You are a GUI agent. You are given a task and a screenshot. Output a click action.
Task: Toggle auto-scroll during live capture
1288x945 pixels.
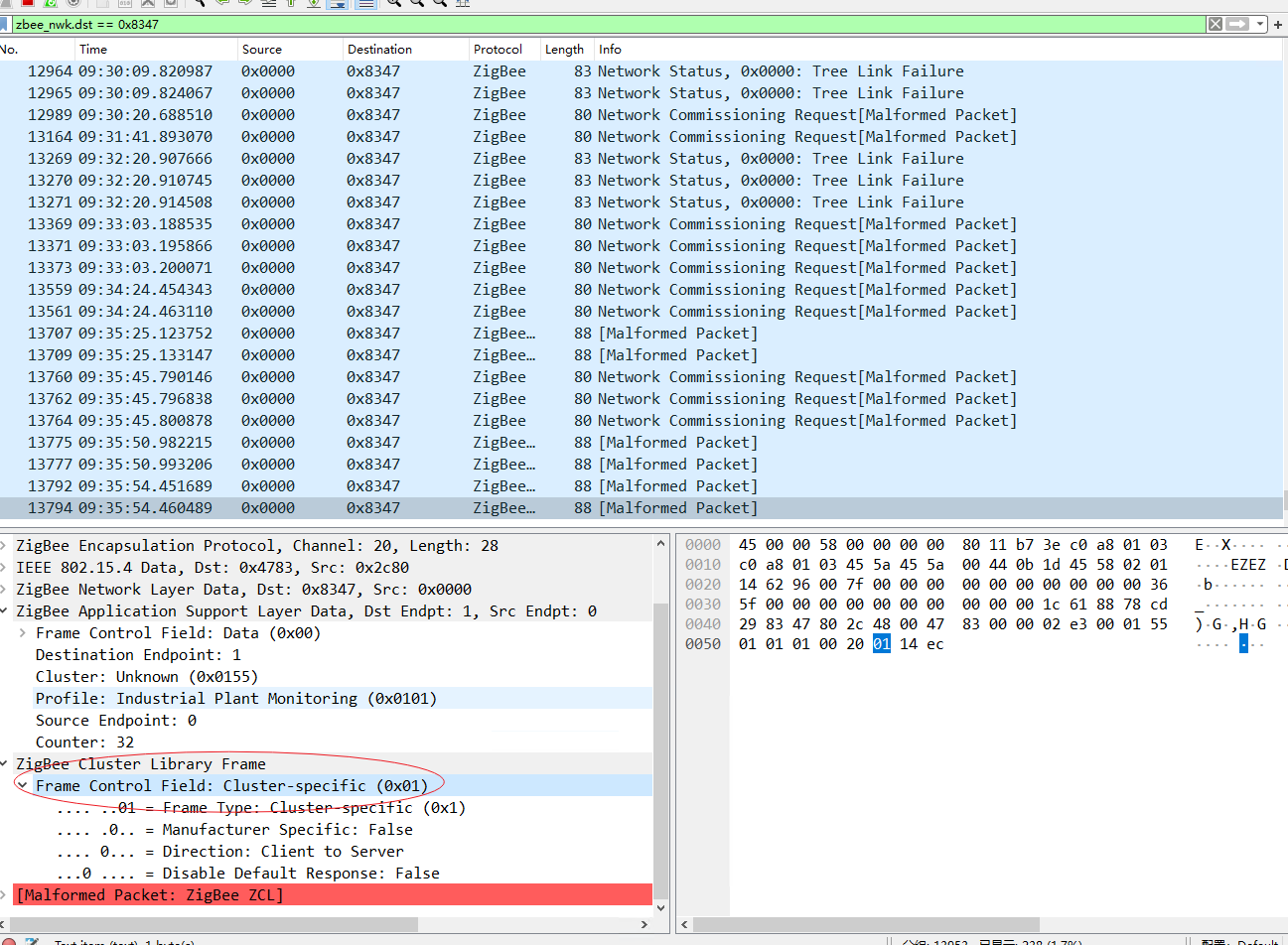tap(338, 4)
